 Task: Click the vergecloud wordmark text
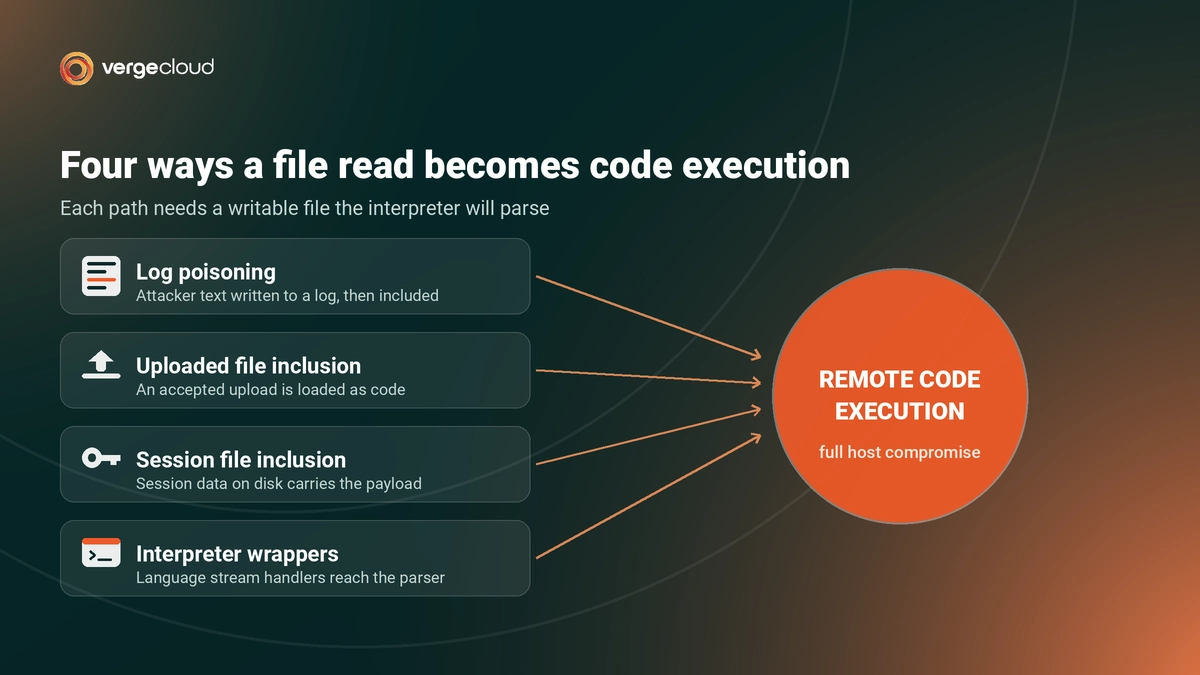pyautogui.click(x=157, y=68)
